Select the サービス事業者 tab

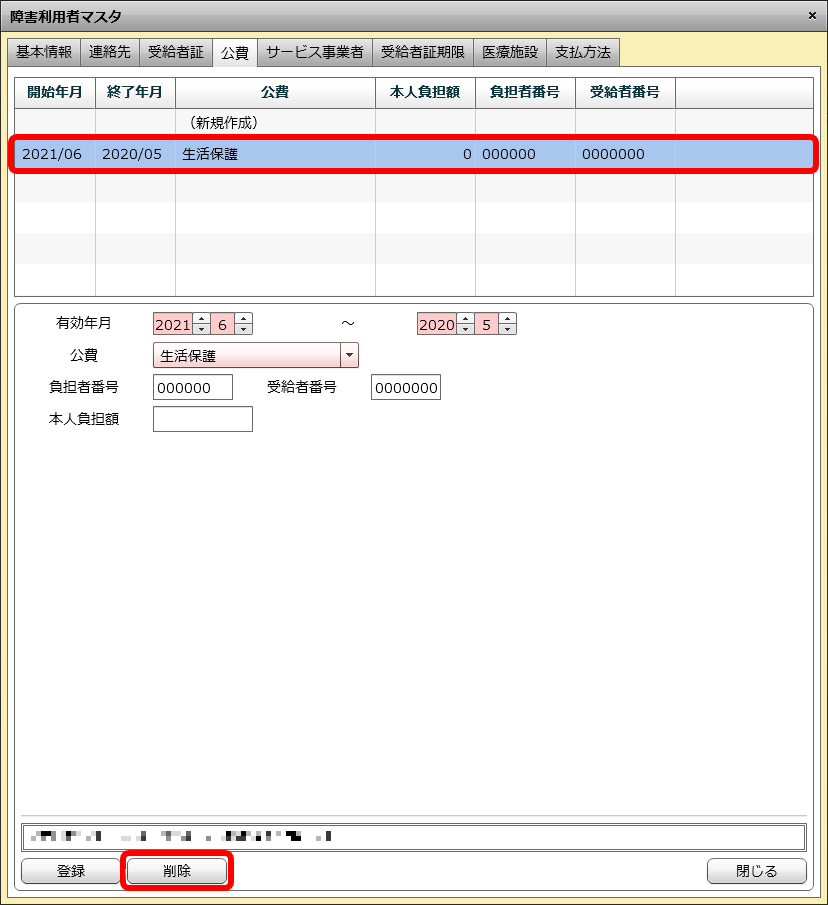point(315,52)
